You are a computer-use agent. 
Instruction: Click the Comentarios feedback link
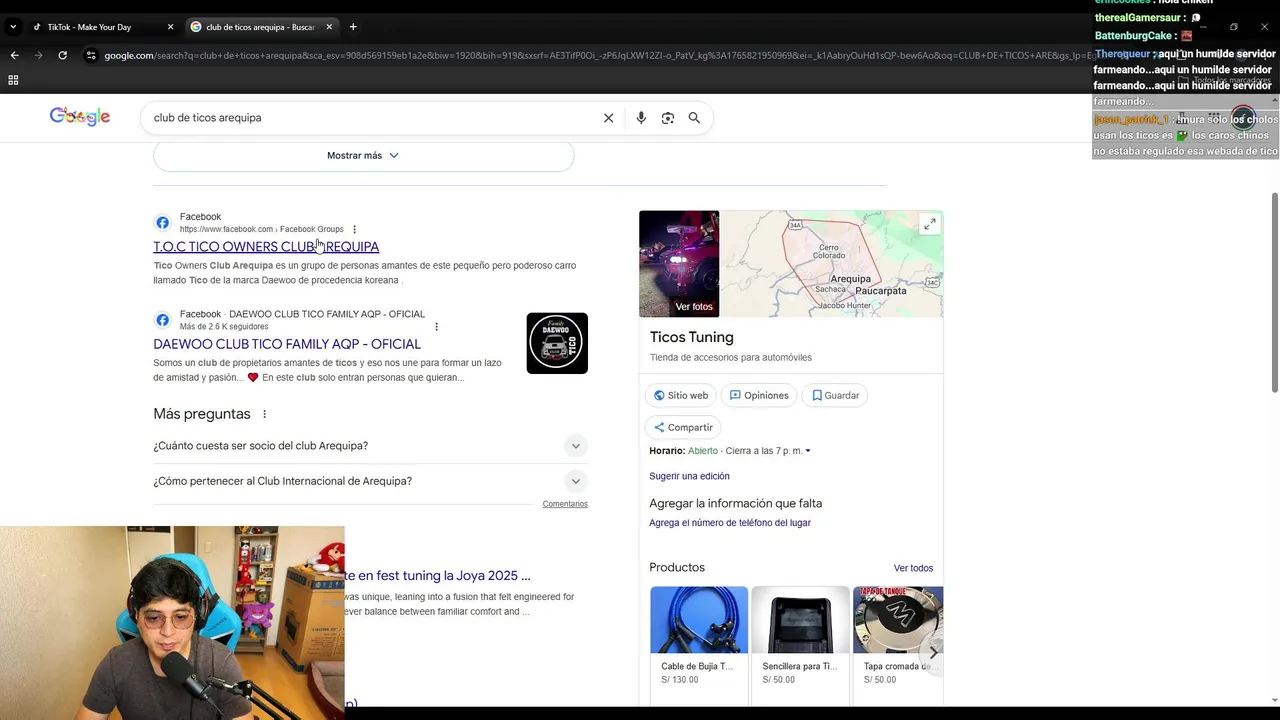(565, 504)
